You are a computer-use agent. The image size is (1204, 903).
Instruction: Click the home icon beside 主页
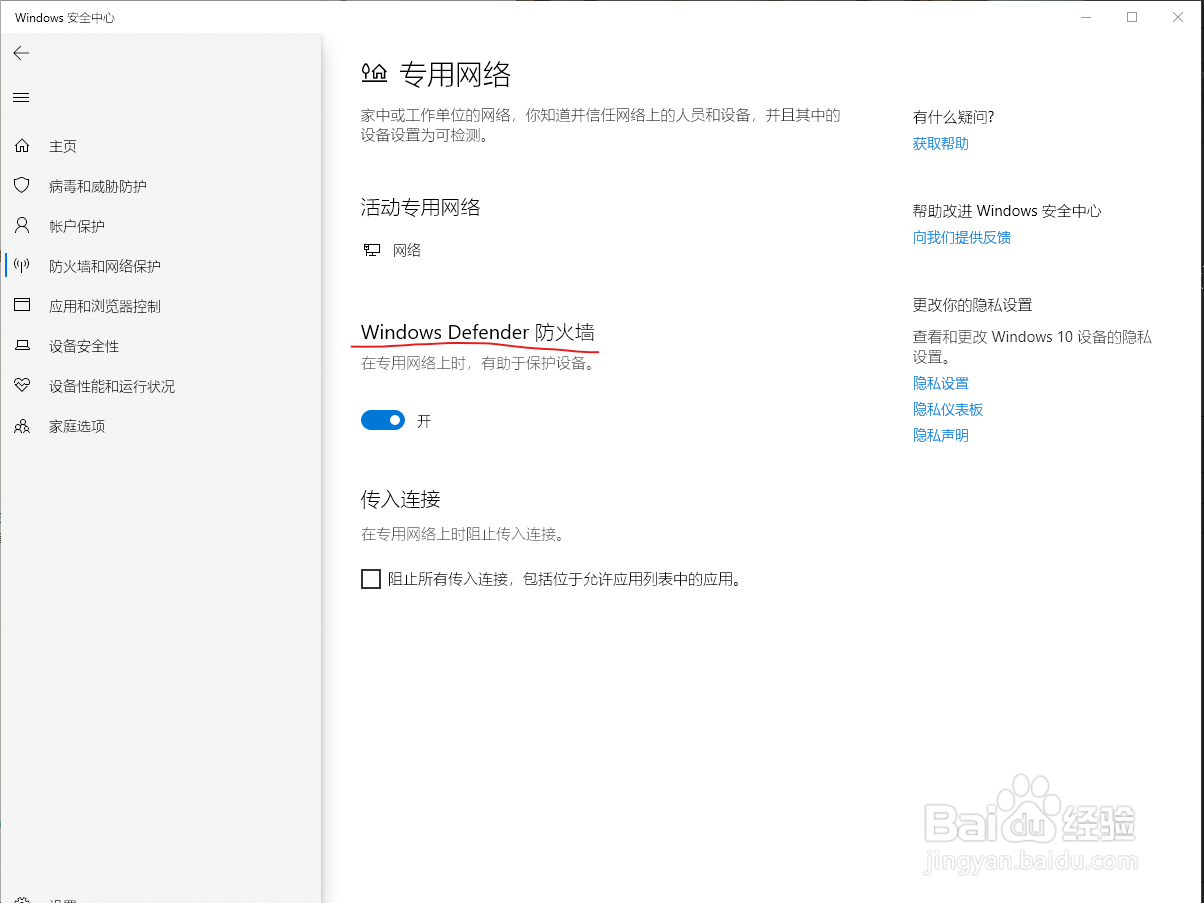click(x=22, y=146)
